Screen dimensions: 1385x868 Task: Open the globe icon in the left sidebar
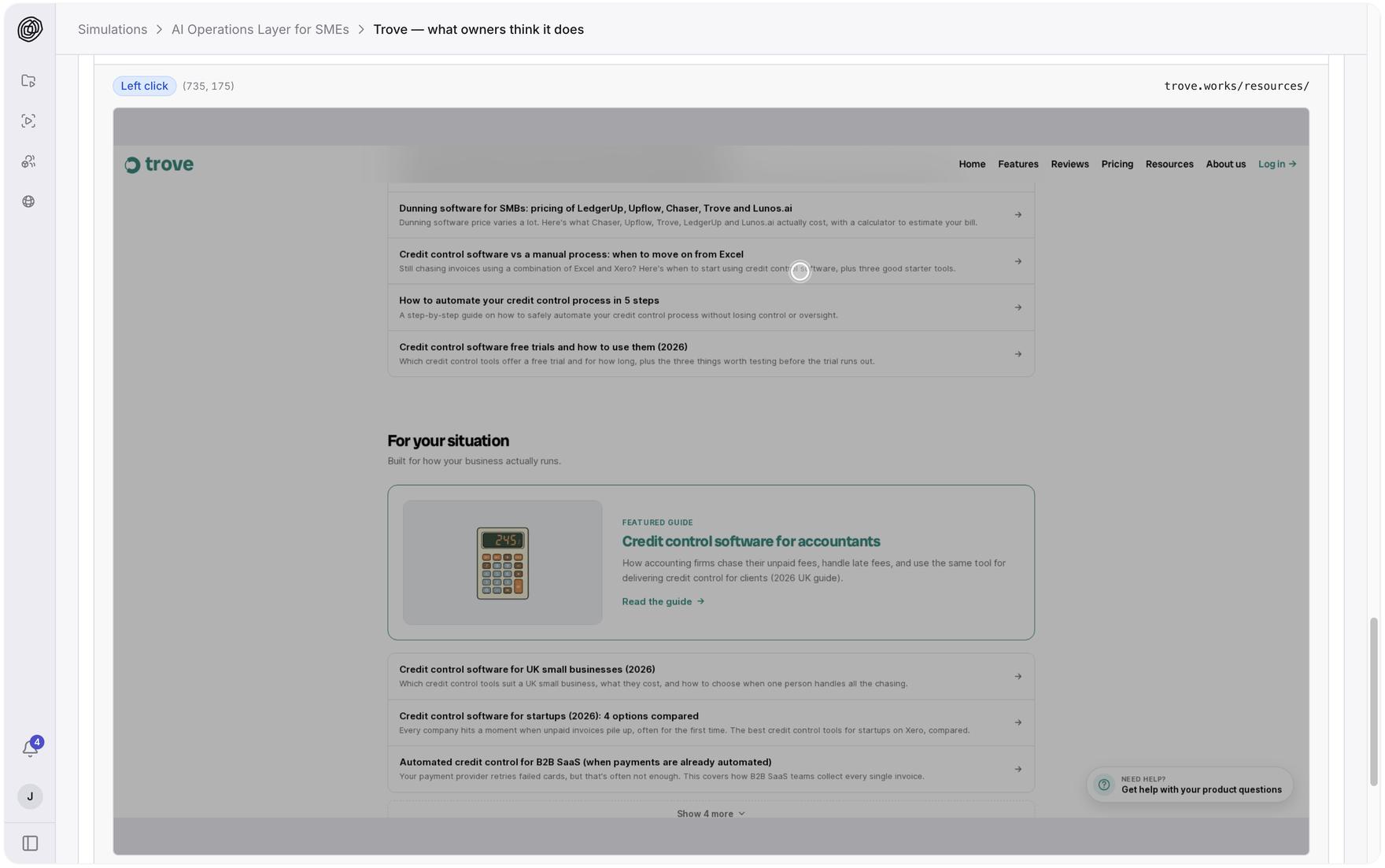pyautogui.click(x=28, y=201)
